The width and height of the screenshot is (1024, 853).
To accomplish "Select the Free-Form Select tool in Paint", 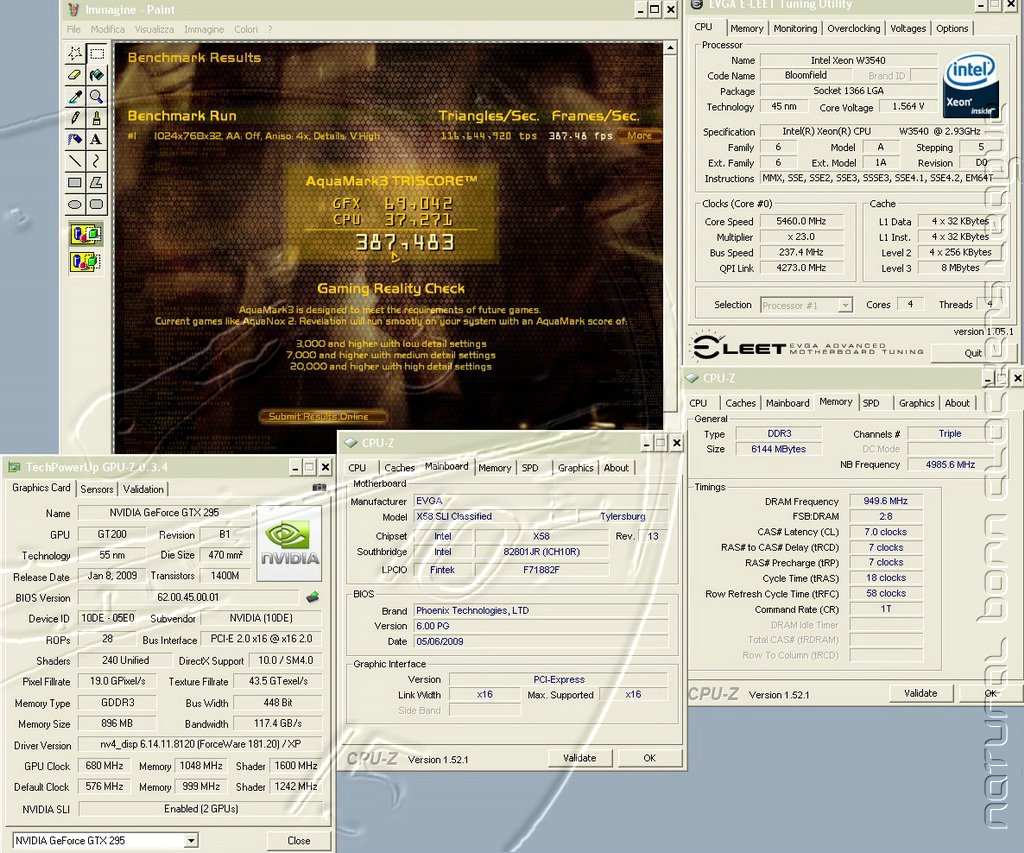I will pyautogui.click(x=75, y=54).
